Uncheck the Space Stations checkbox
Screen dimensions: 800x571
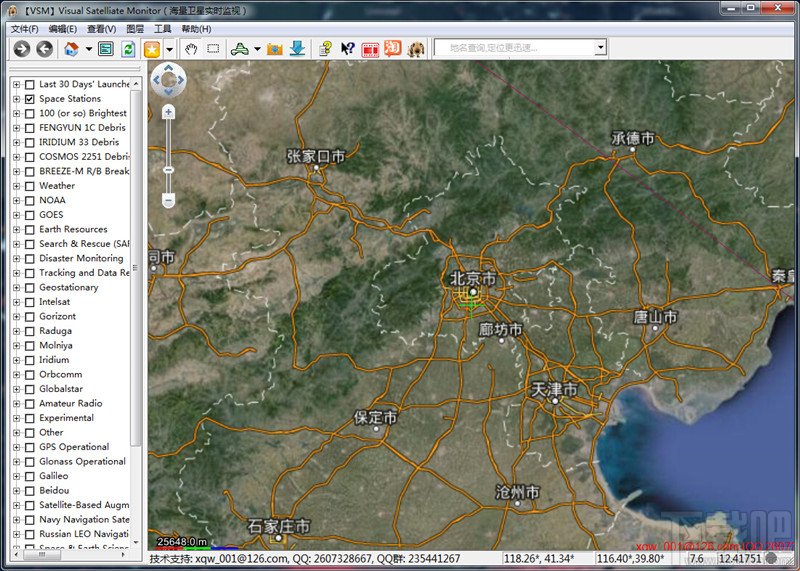pos(30,99)
